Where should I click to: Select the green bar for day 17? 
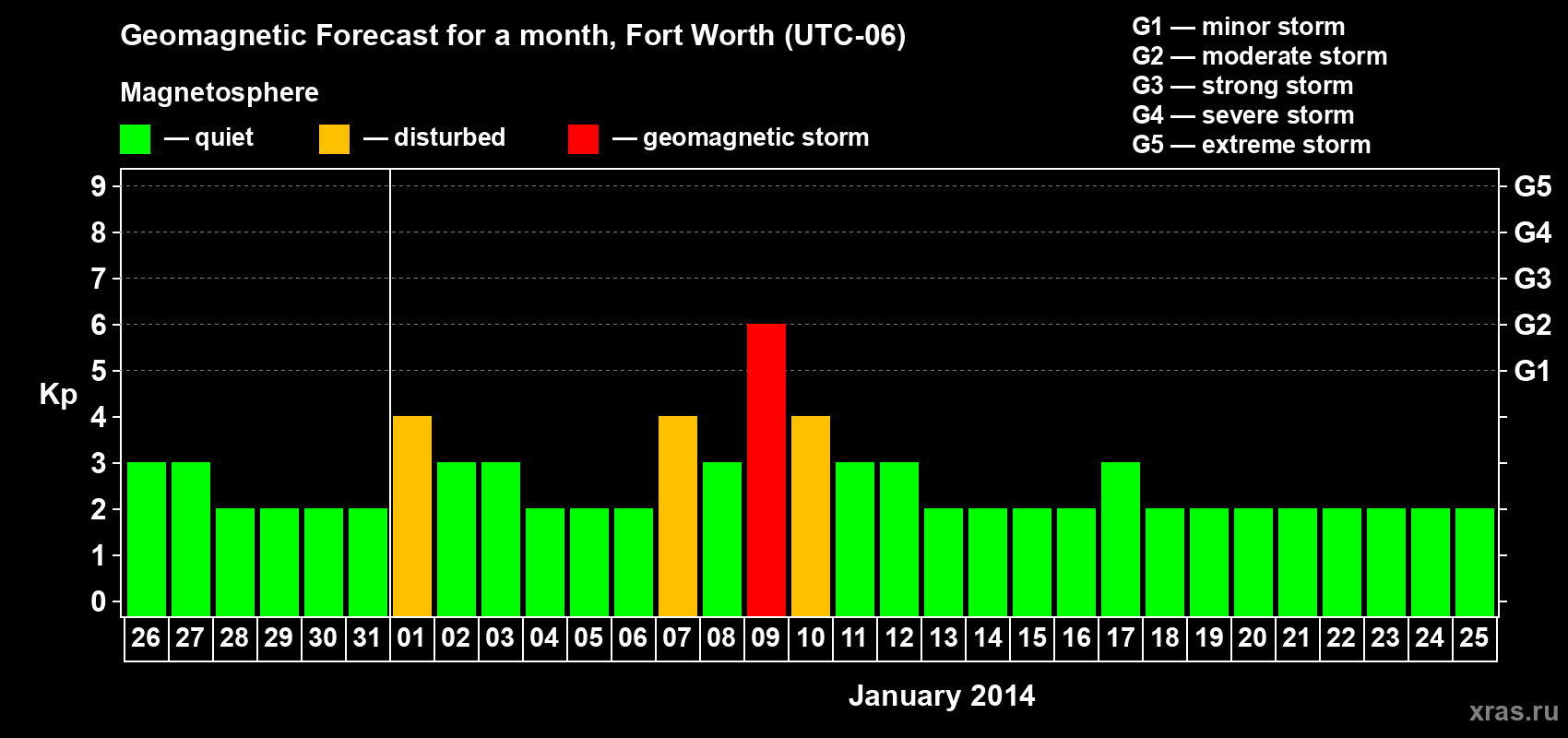[x=1120, y=539]
